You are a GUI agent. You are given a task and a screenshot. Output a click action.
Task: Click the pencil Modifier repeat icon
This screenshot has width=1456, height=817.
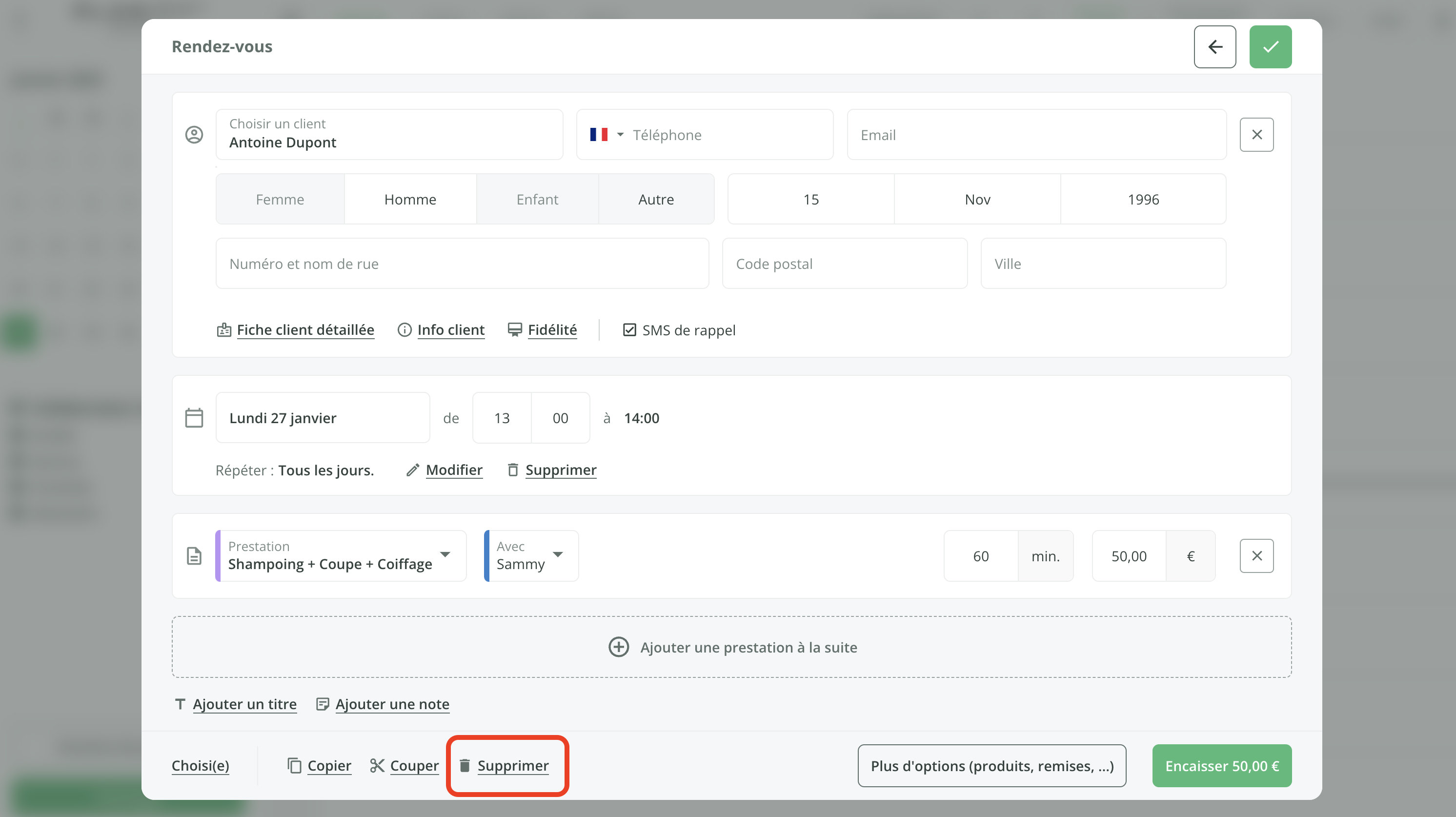[413, 470]
